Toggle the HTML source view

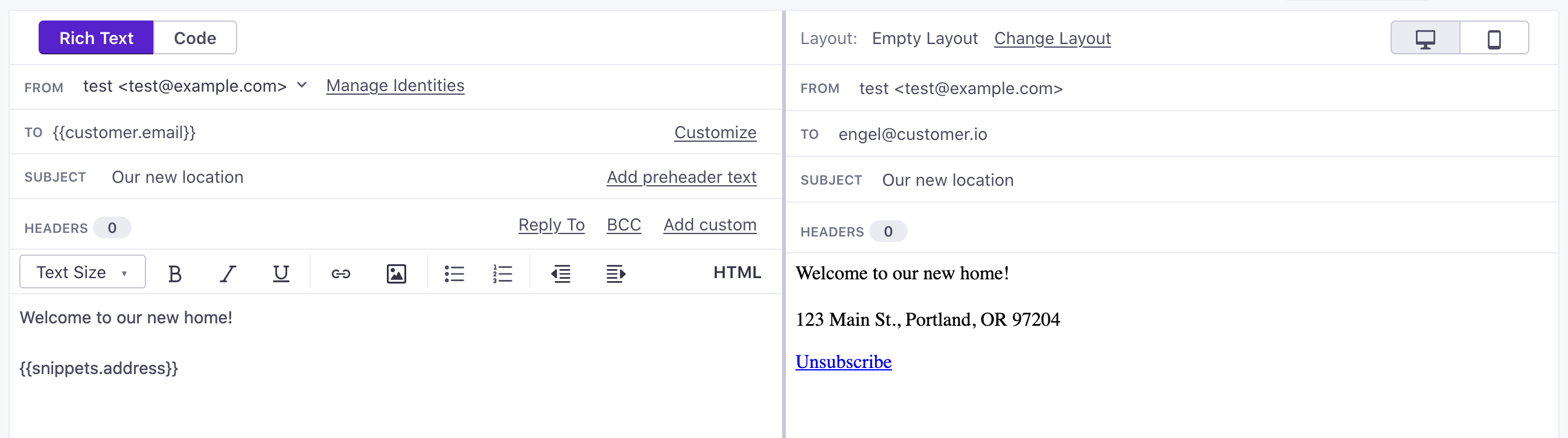736,273
